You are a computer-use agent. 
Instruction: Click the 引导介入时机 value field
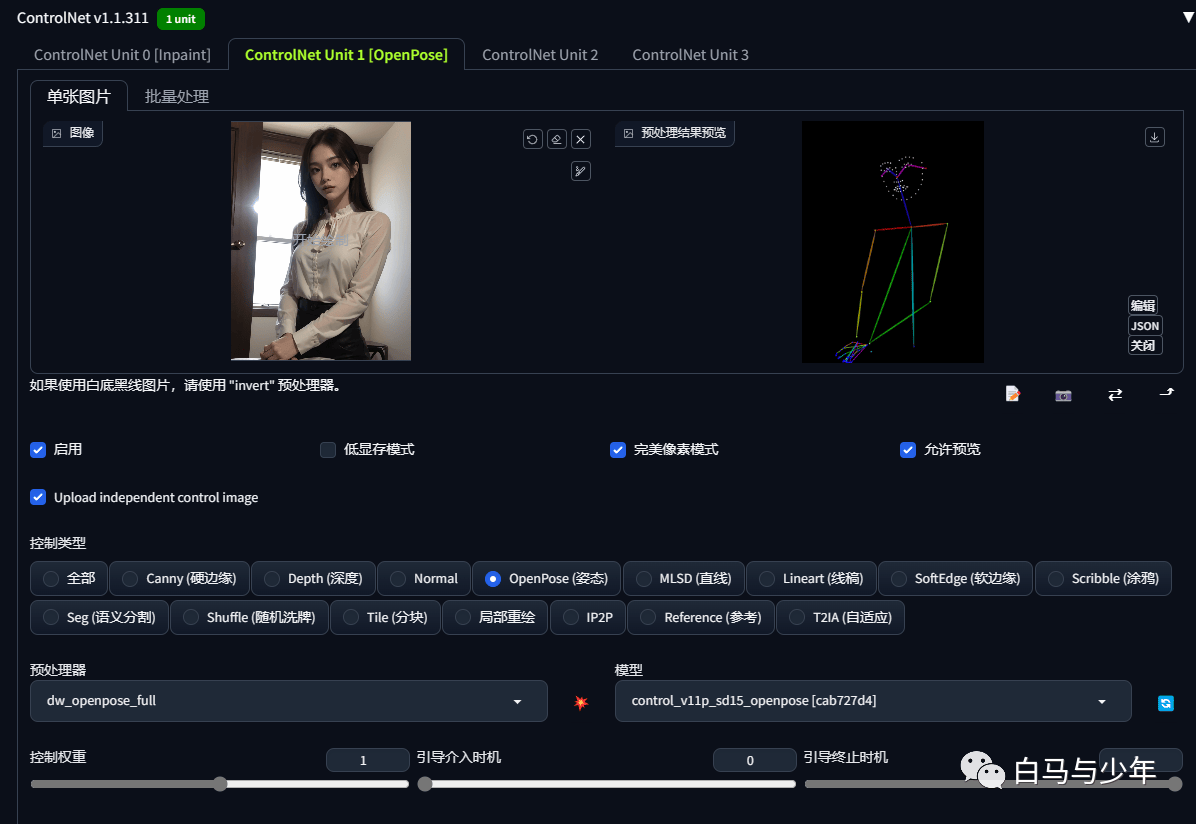coord(754,760)
